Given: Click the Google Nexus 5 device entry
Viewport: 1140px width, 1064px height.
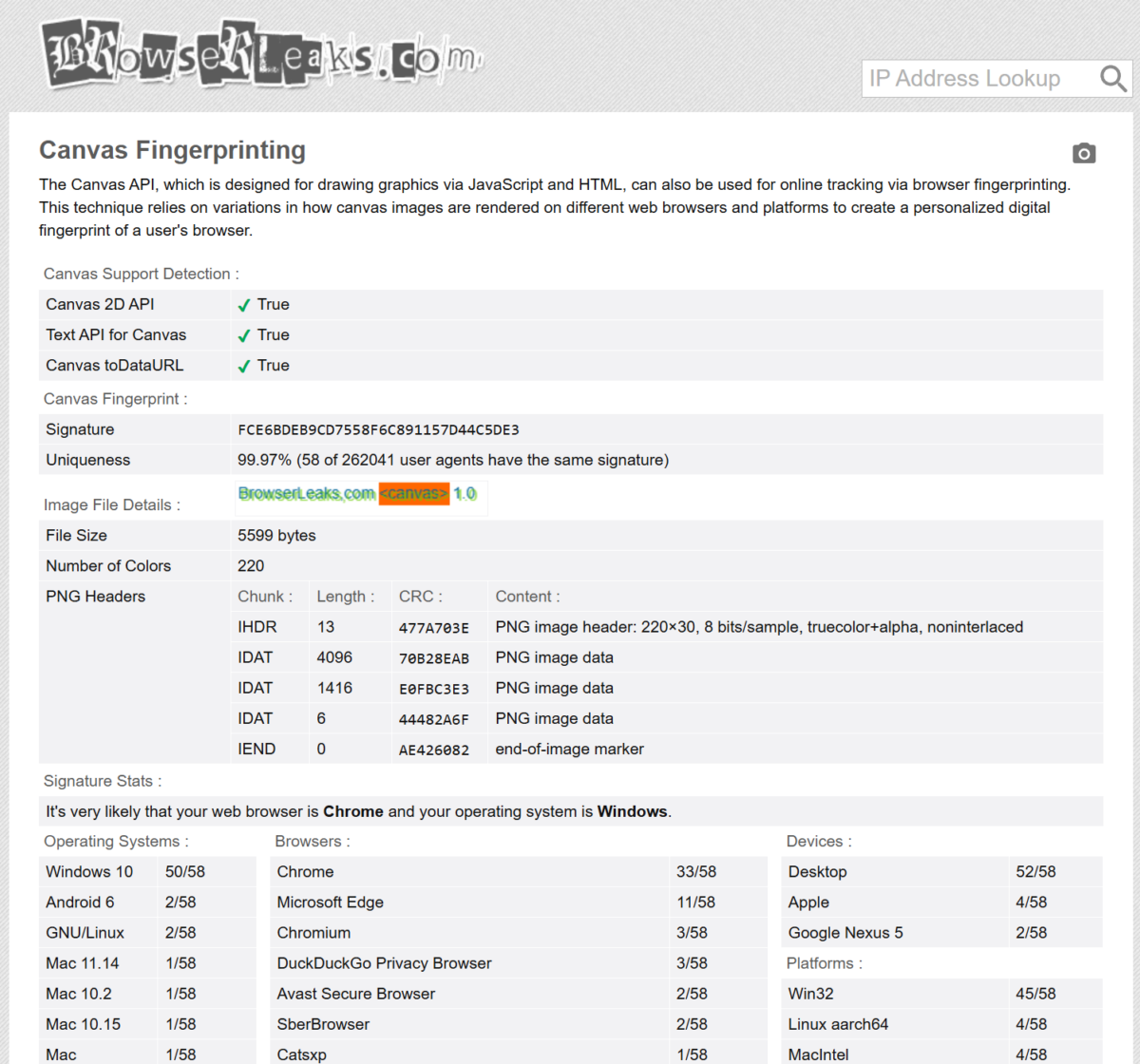Looking at the screenshot, I should coord(845,933).
